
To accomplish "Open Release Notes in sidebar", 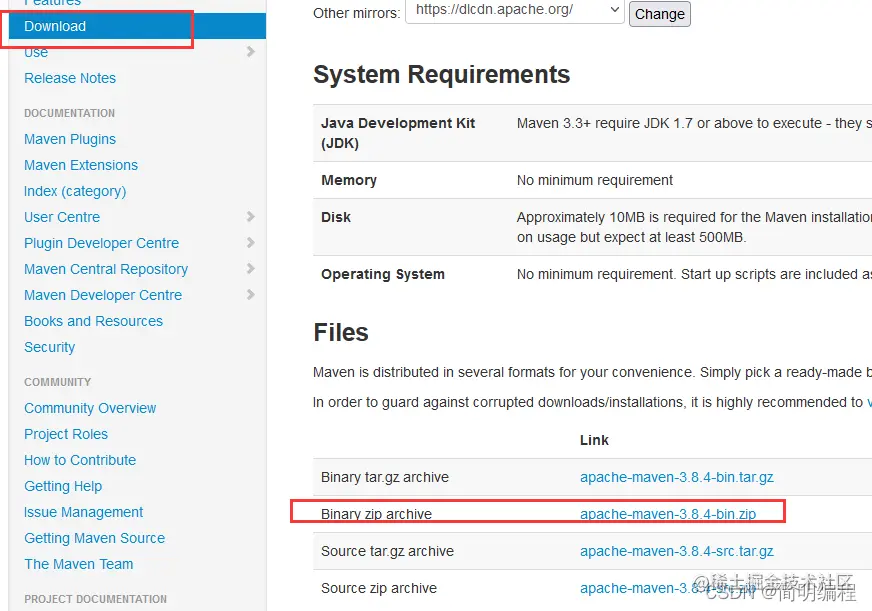I will point(70,78).
